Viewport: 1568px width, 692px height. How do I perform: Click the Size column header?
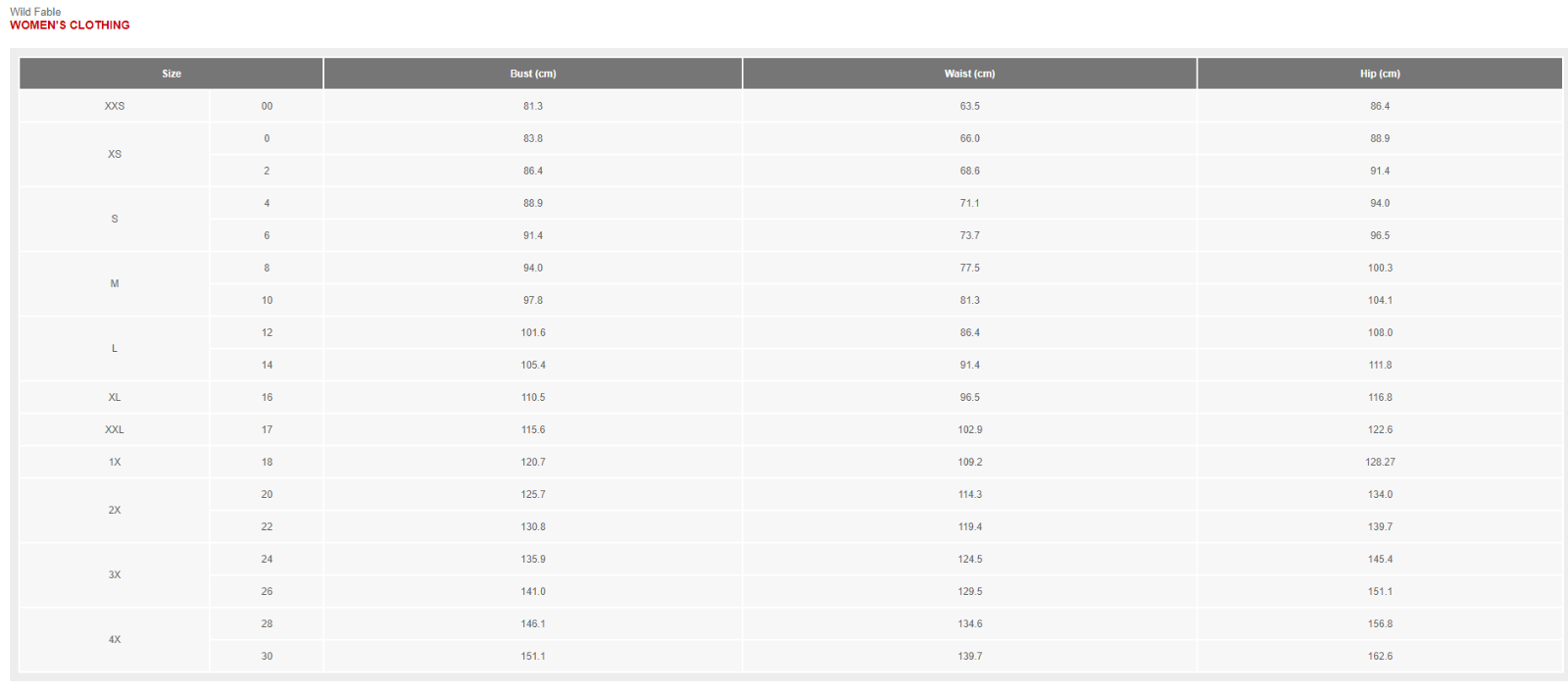171,74
